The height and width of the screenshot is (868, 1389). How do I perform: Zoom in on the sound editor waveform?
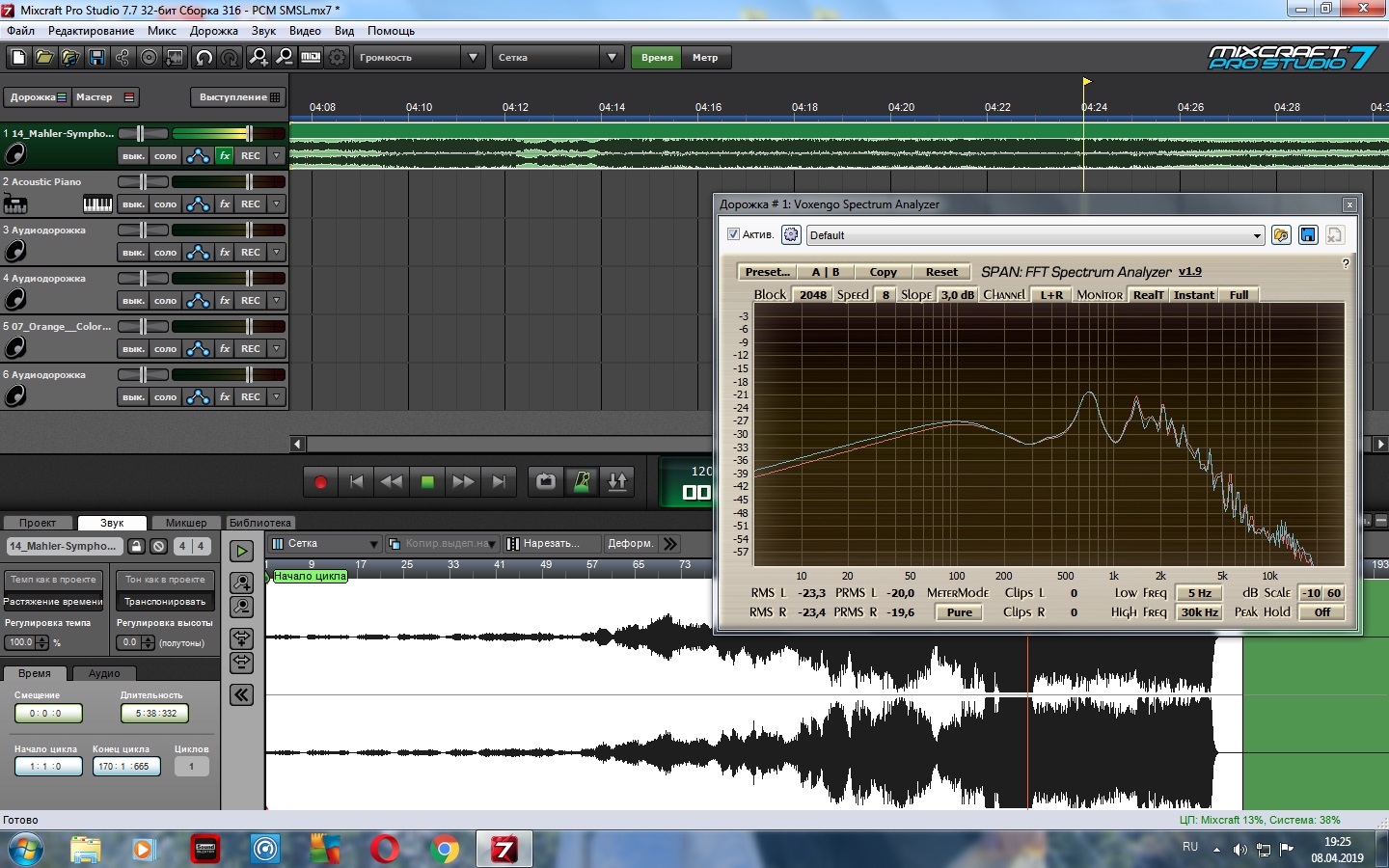pyautogui.click(x=241, y=583)
